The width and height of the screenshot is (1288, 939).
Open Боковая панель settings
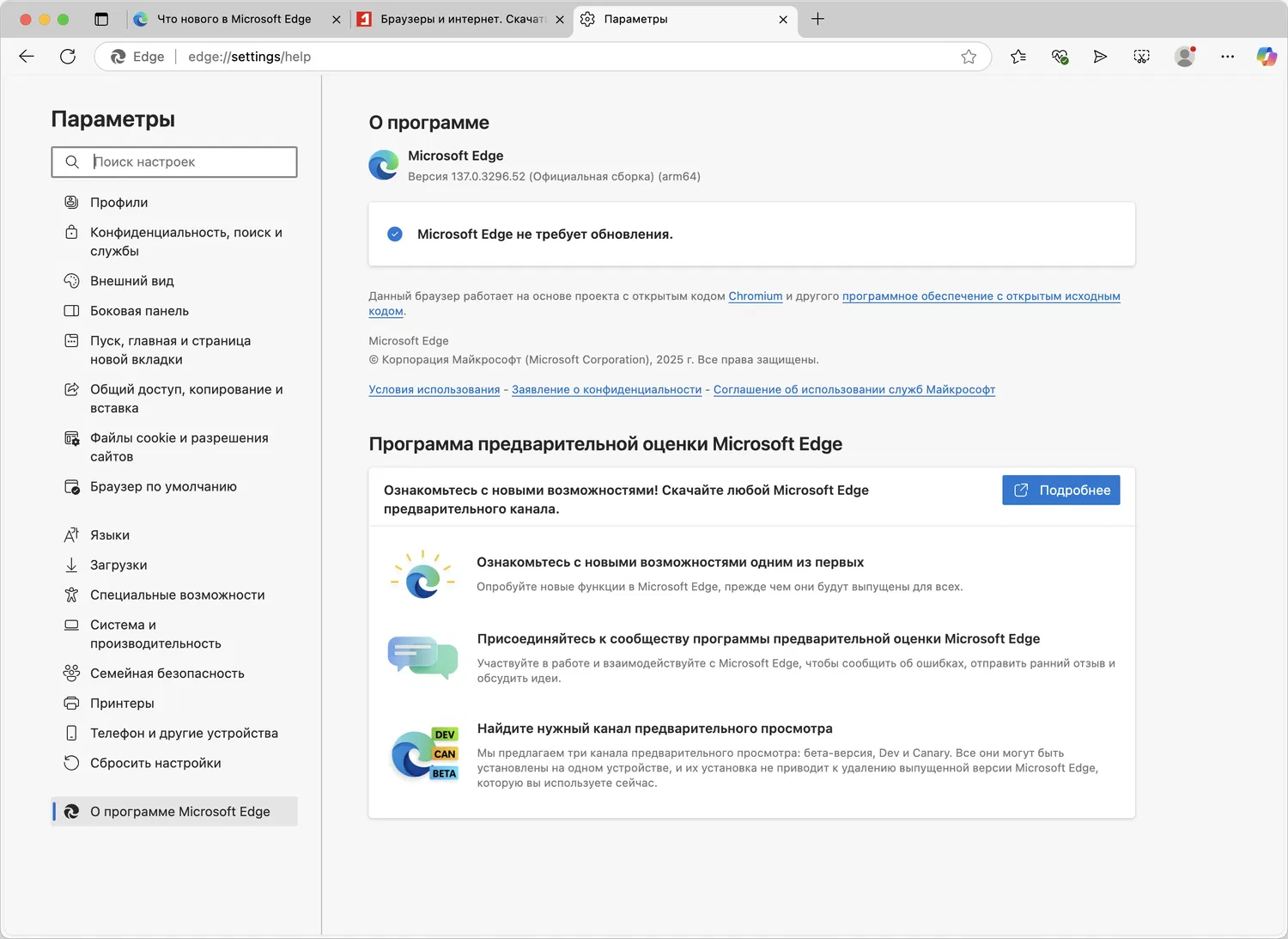(174, 311)
